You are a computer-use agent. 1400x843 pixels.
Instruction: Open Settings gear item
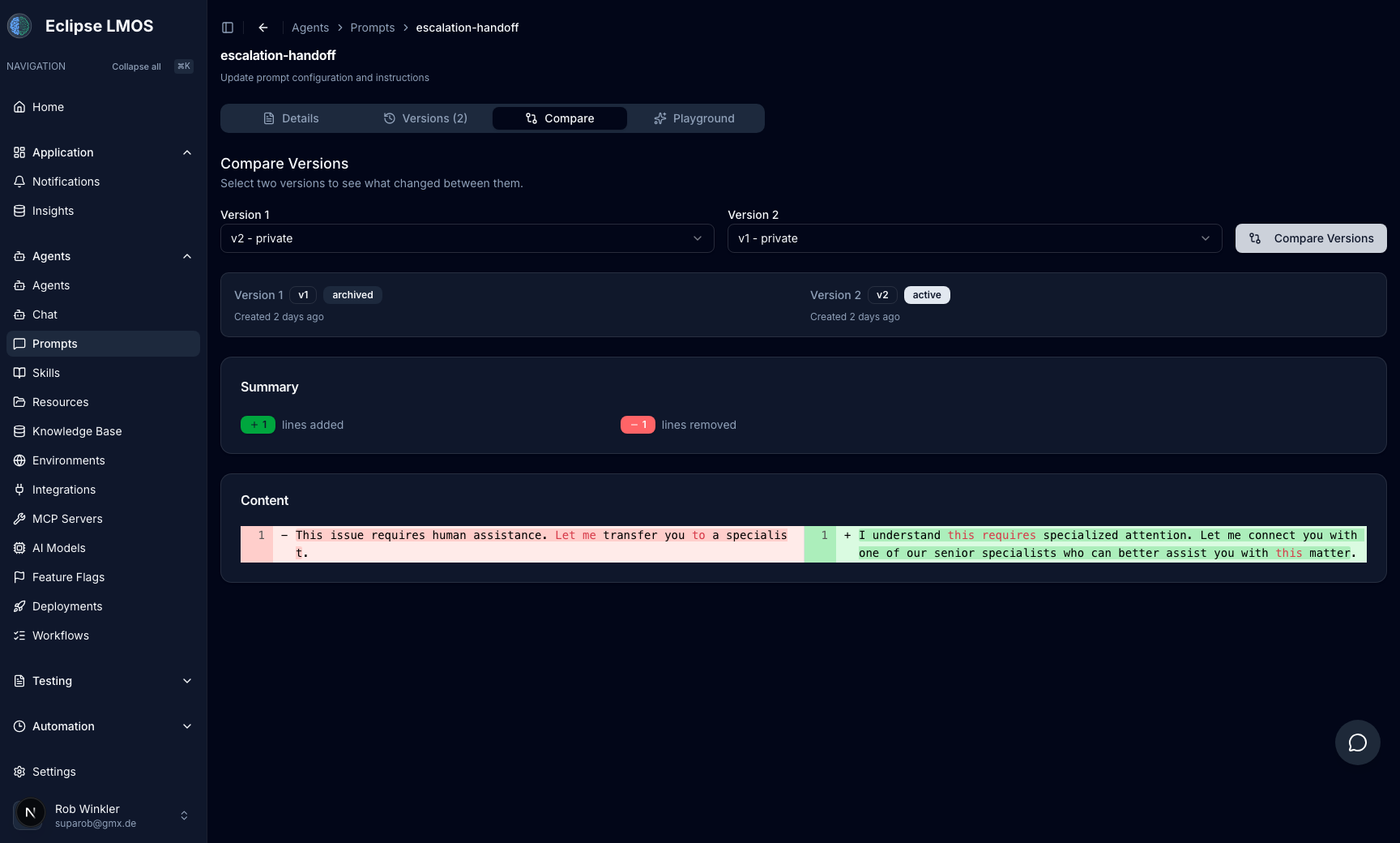[103, 772]
